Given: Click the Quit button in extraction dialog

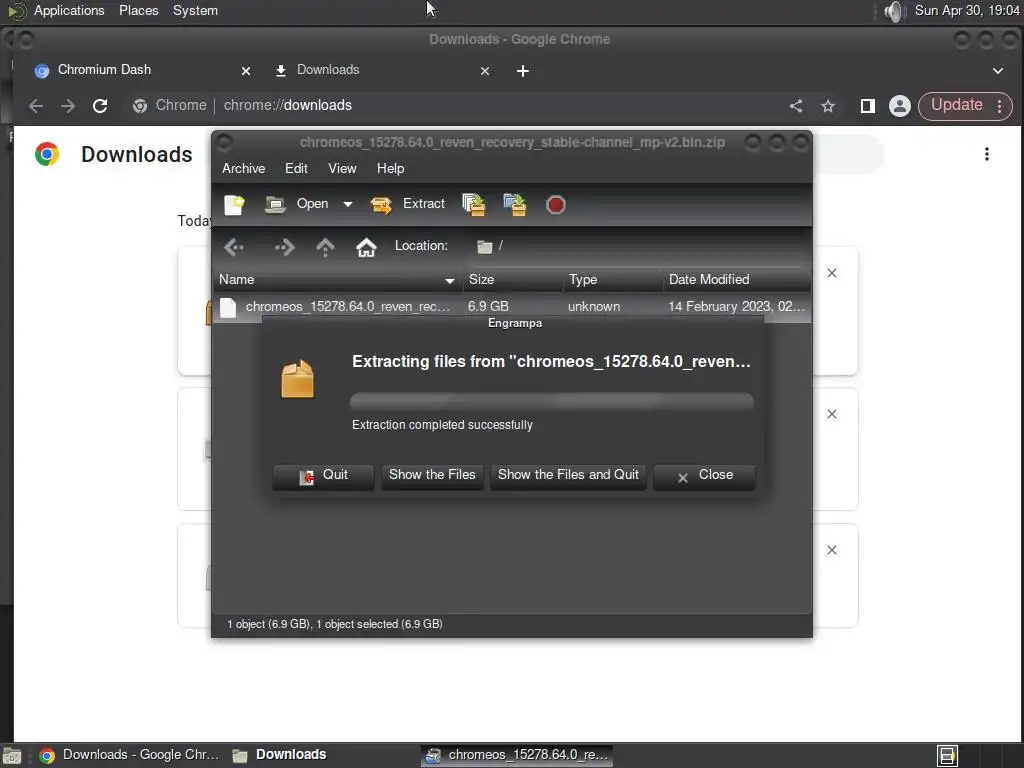Looking at the screenshot, I should tap(323, 475).
